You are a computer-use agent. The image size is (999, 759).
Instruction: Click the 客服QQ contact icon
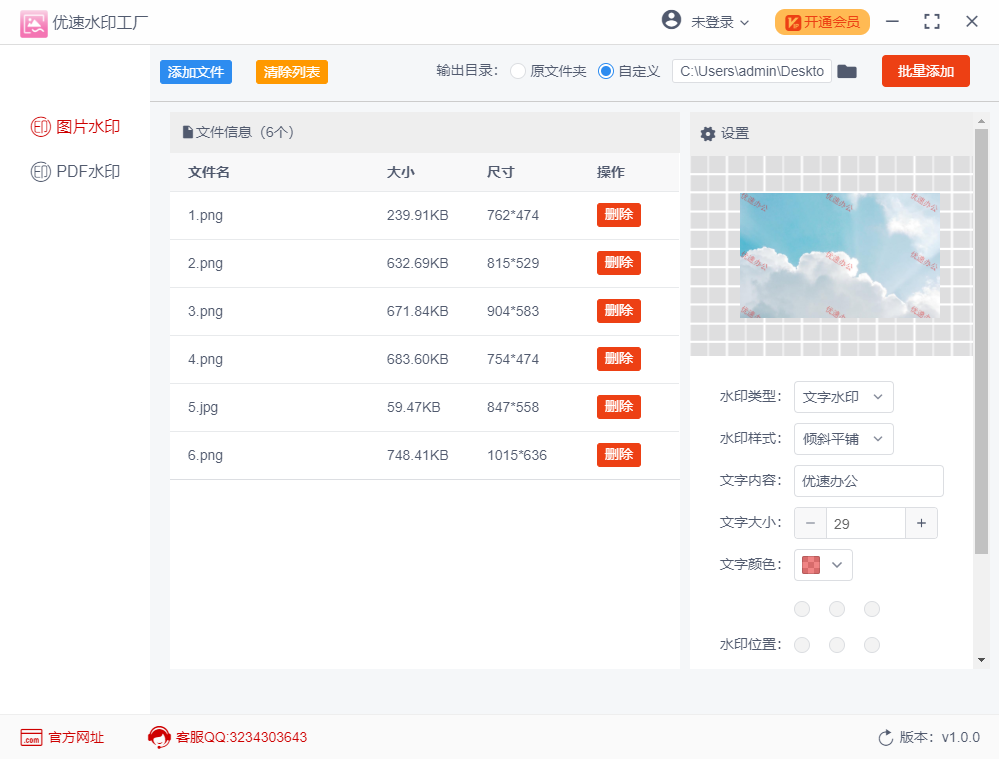159,737
